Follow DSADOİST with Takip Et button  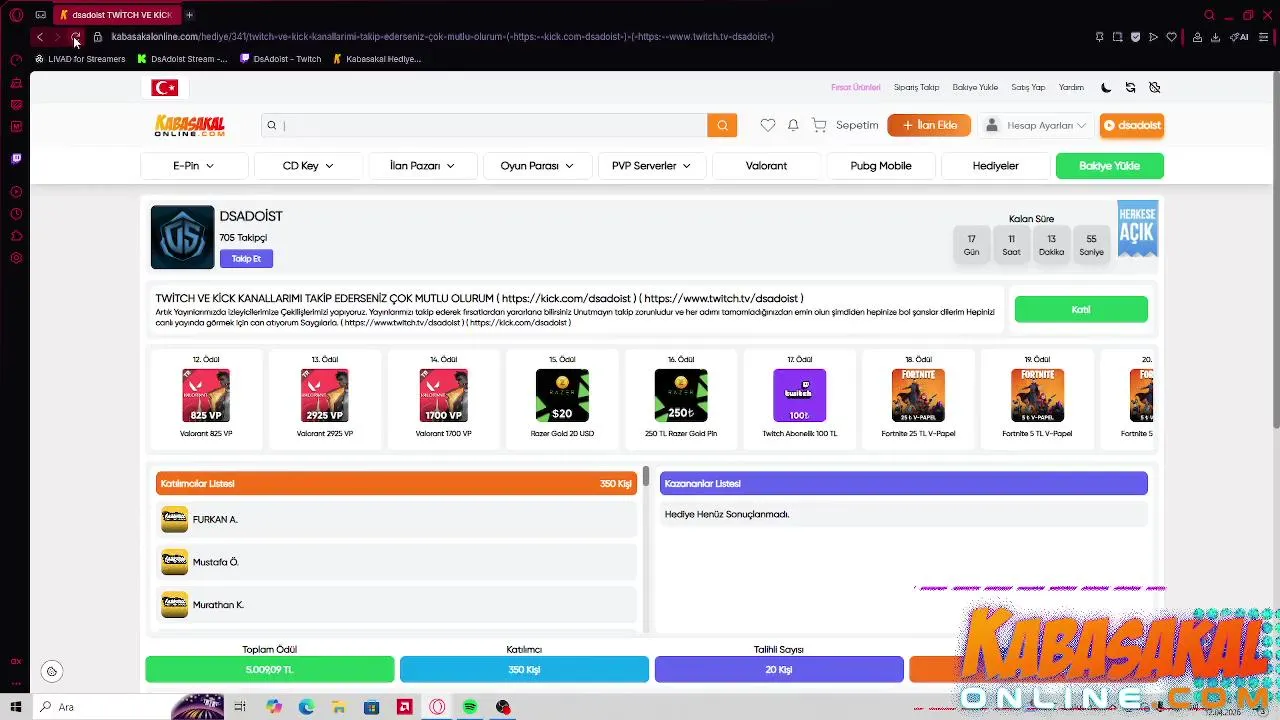(x=246, y=259)
